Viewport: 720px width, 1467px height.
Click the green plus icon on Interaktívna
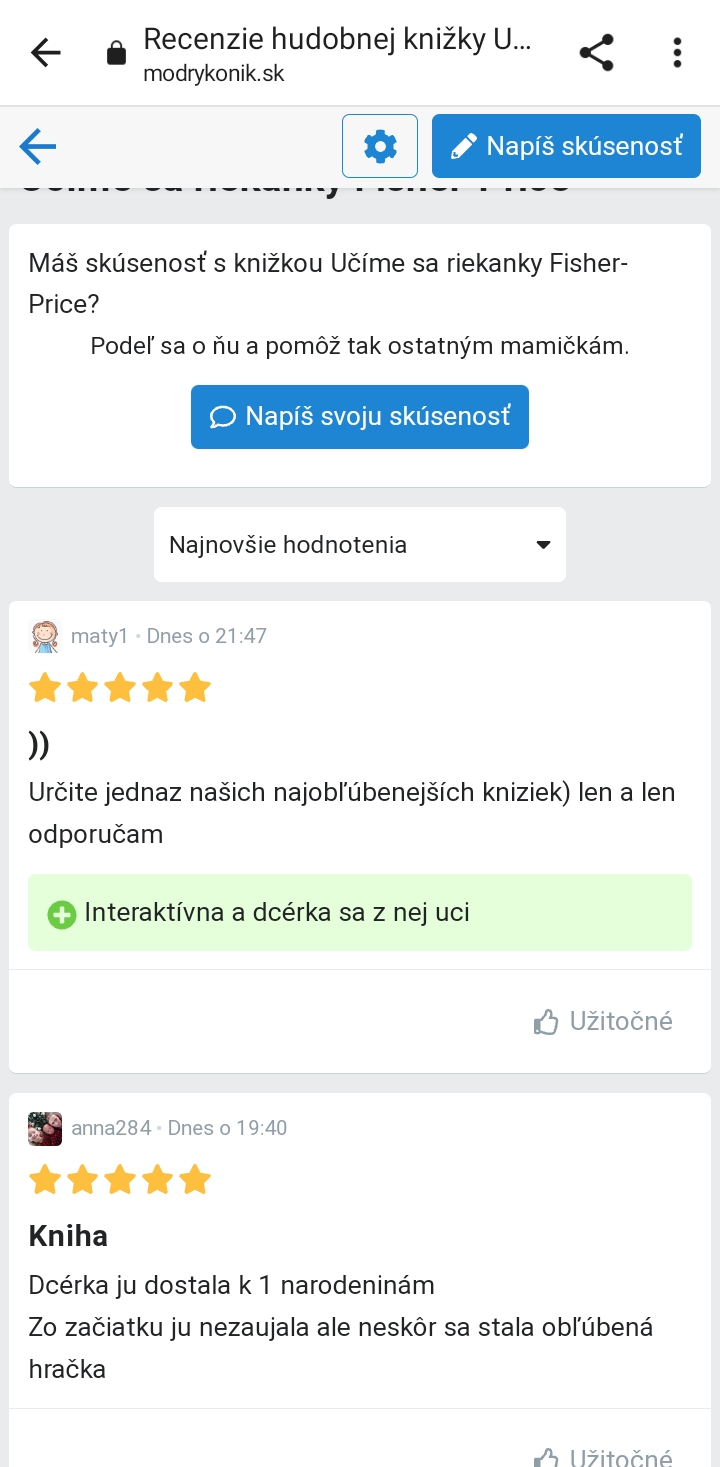(x=62, y=914)
